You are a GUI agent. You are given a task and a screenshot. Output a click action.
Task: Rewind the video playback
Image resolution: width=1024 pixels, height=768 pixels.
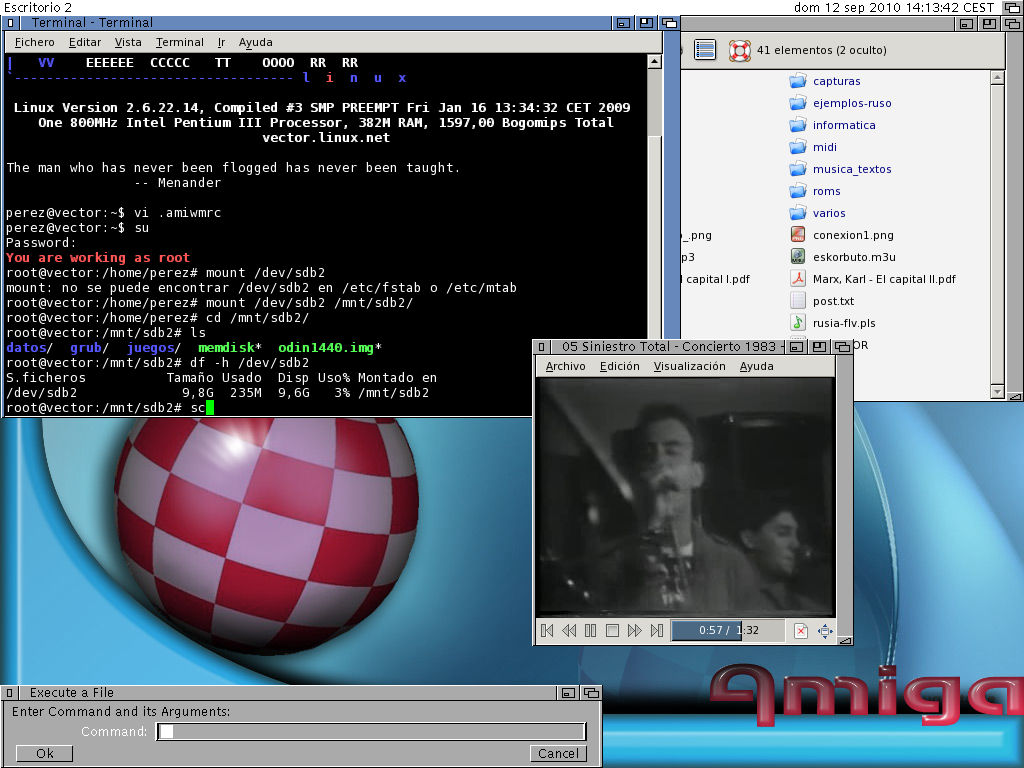(569, 630)
